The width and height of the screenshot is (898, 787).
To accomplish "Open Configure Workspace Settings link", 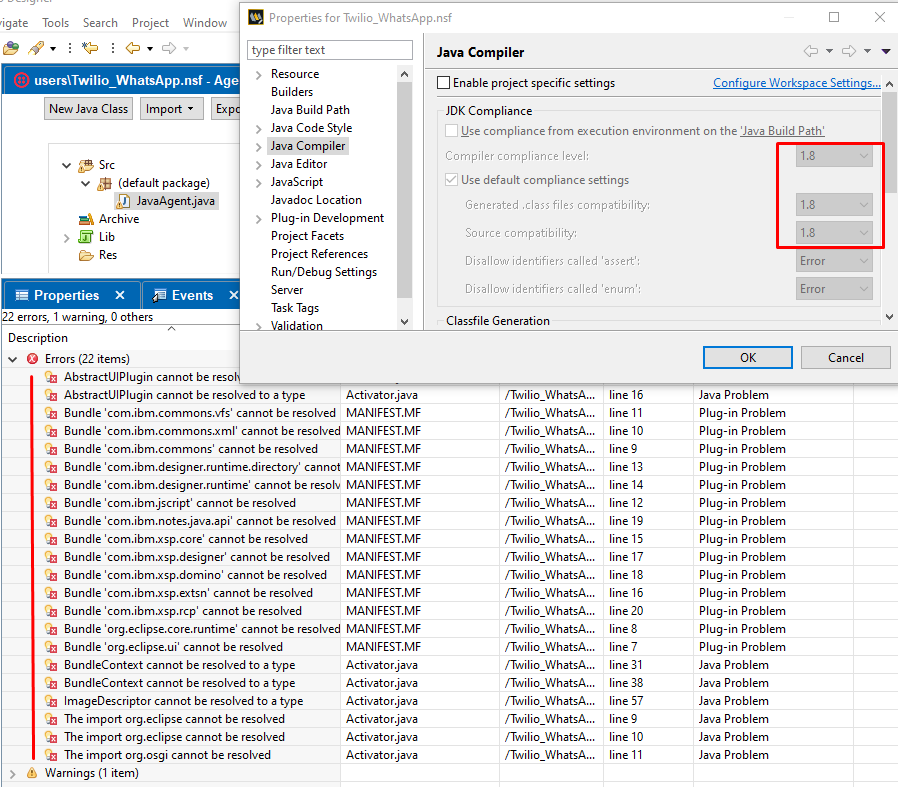I will click(x=796, y=83).
